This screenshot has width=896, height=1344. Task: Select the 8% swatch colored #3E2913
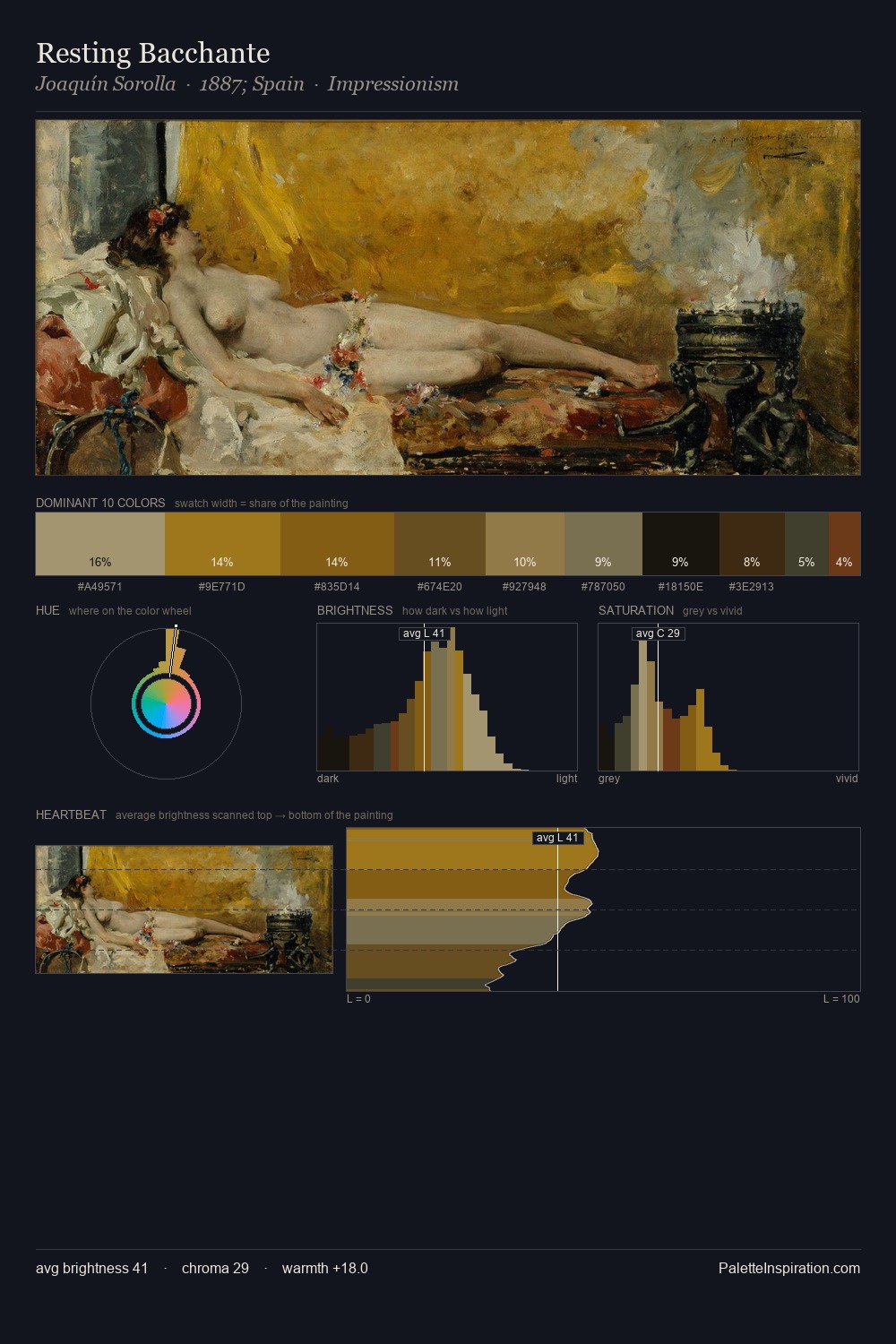click(x=752, y=544)
